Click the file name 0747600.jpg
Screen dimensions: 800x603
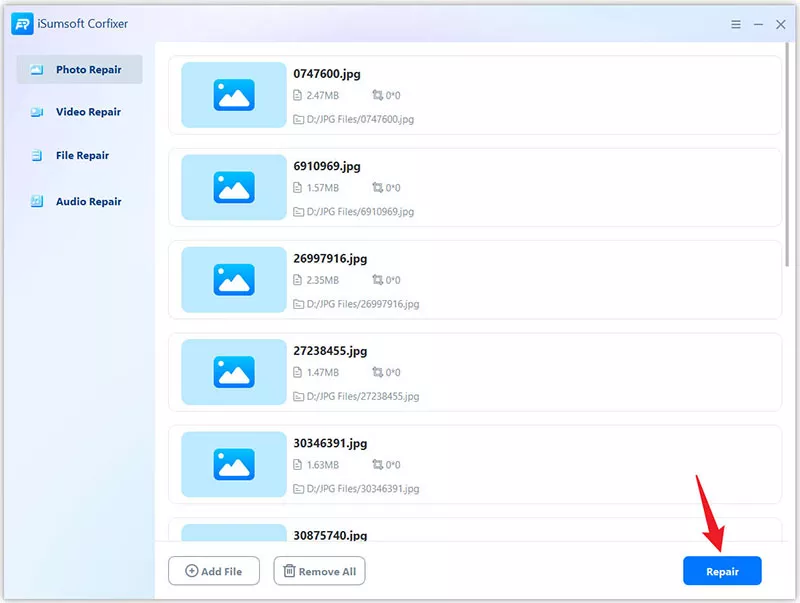327,74
